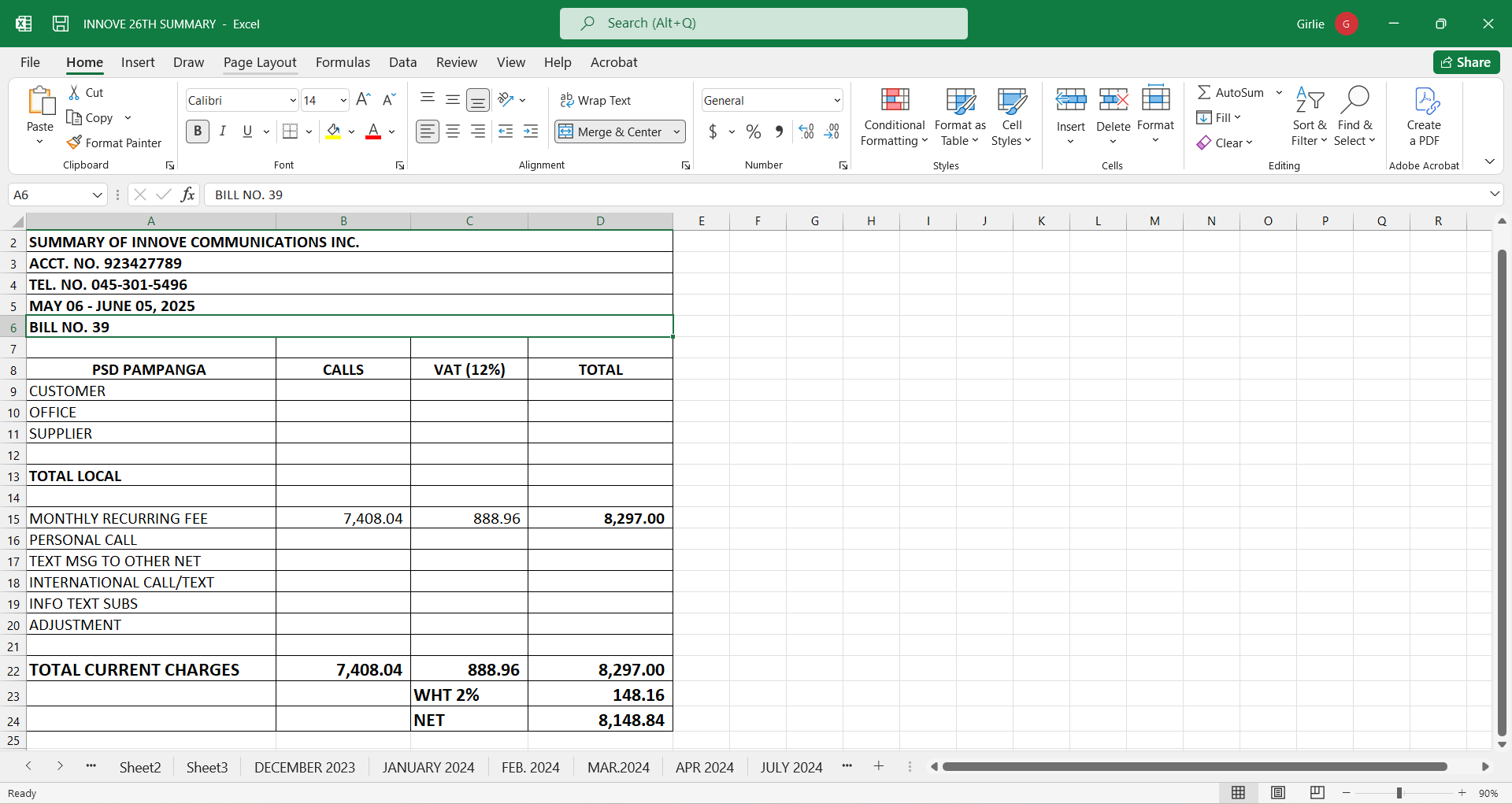
Task: Open the number format dropdown showing General
Action: click(x=836, y=101)
